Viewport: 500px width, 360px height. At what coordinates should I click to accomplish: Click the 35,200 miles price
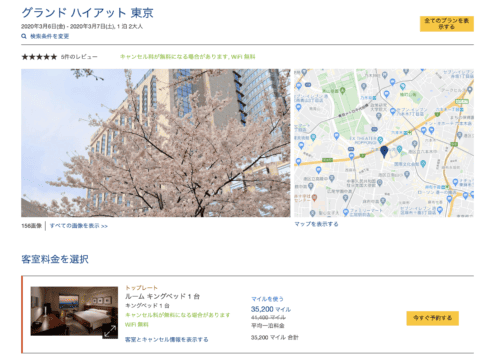pos(271,309)
